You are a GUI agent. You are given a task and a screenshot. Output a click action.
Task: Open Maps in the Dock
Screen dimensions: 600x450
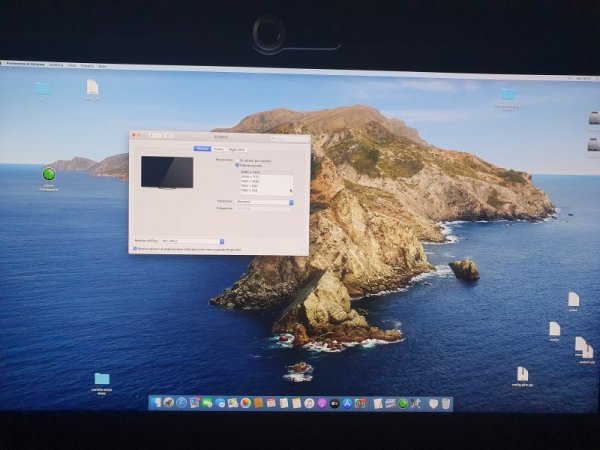point(233,403)
